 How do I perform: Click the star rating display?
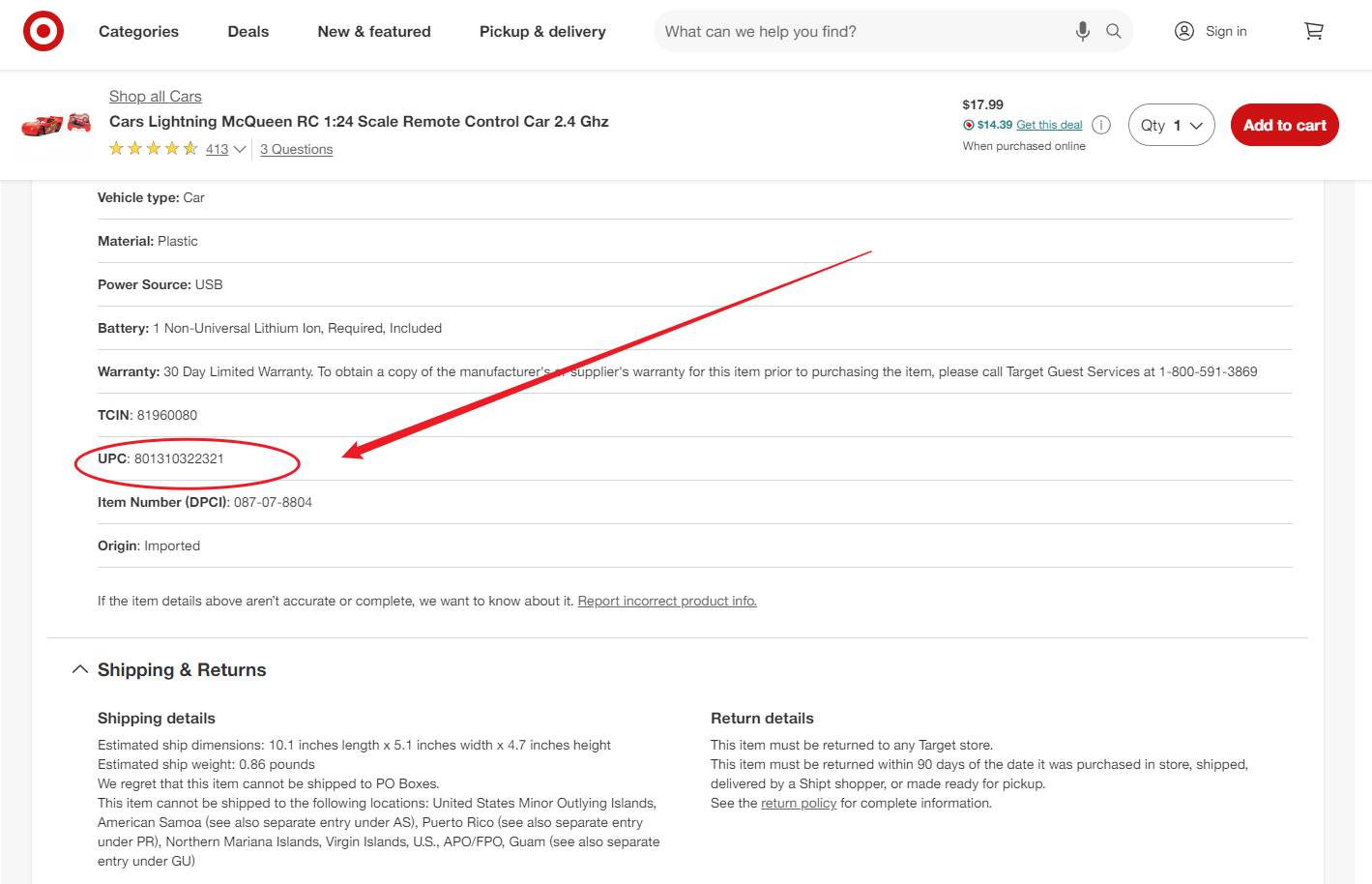pos(154,149)
